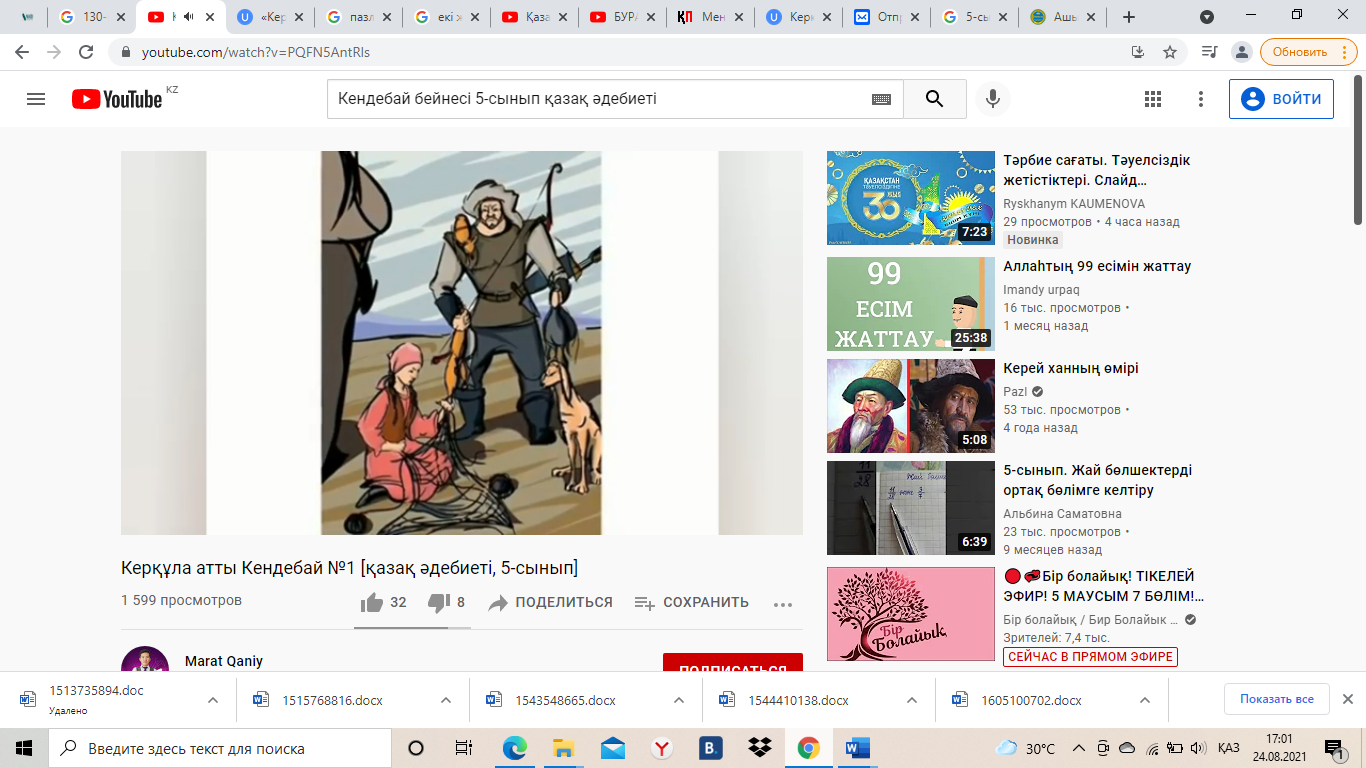
Task: Open 'Бір болайық' live stream thumbnail
Action: [911, 614]
